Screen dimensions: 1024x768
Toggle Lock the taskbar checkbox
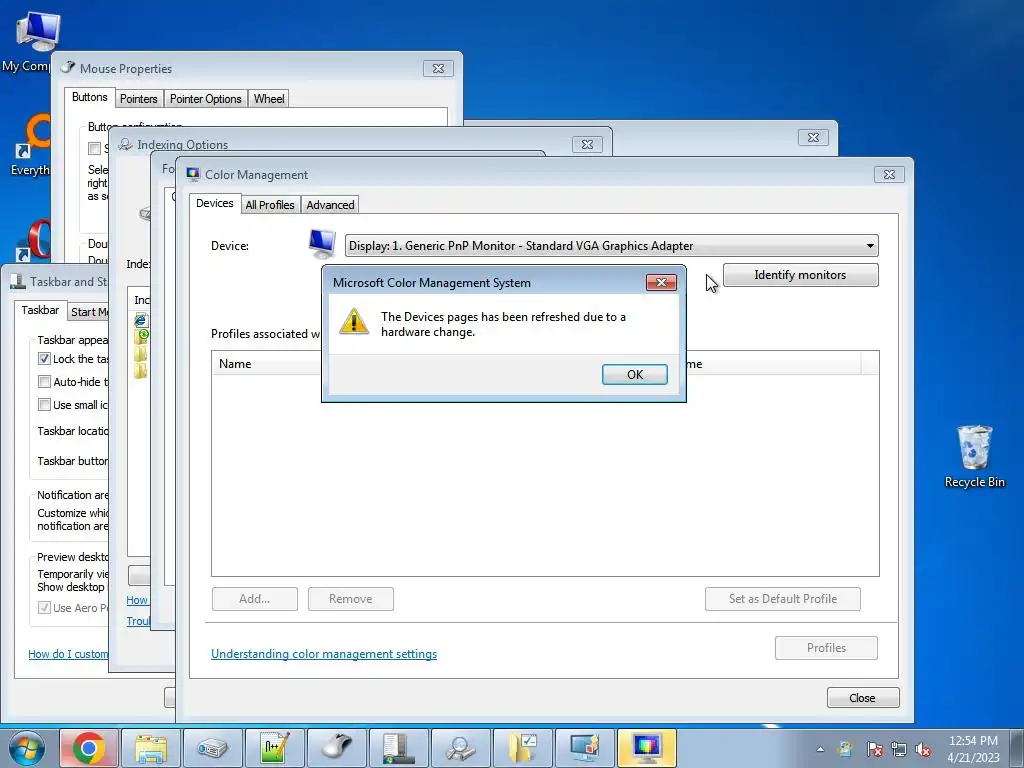click(44, 359)
